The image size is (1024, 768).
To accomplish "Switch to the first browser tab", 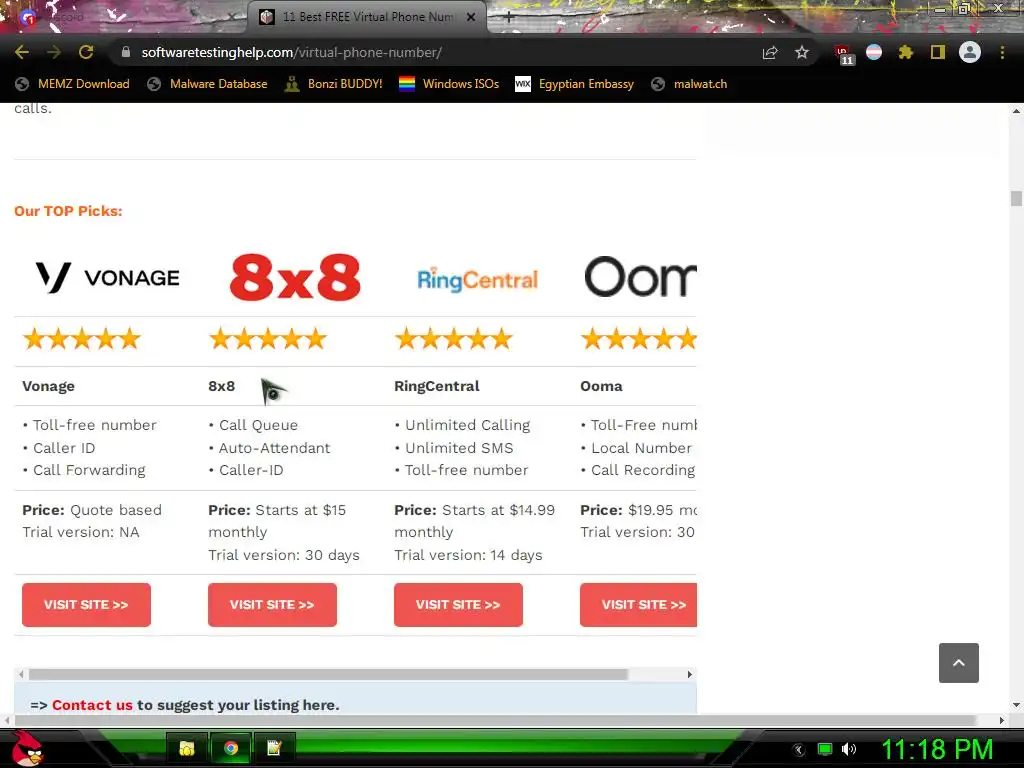I will (x=124, y=17).
